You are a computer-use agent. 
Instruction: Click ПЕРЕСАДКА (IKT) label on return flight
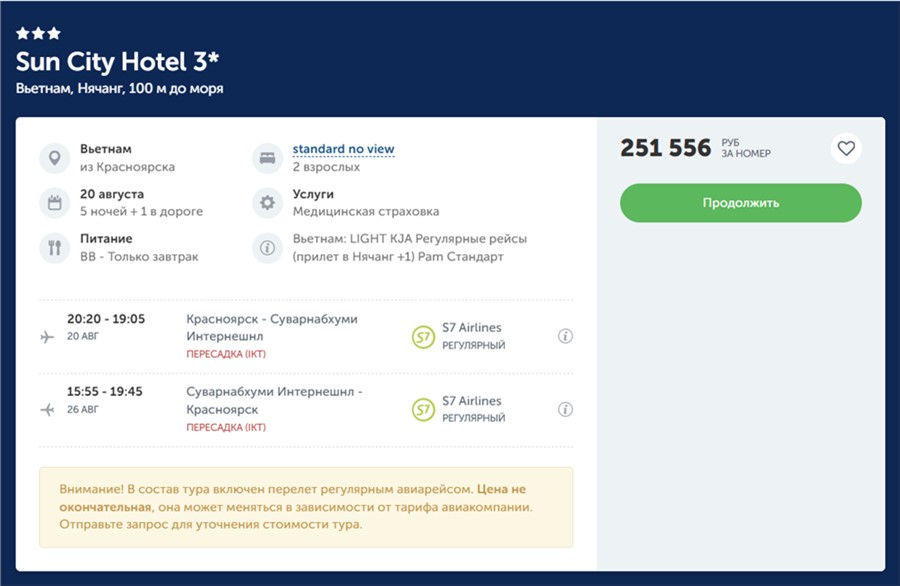click(x=226, y=427)
